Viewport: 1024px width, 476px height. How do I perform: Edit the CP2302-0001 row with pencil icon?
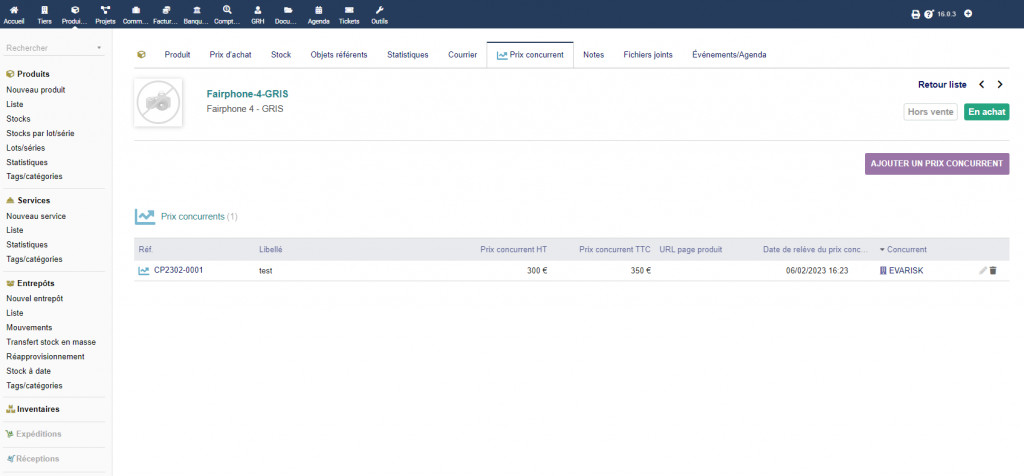tap(983, 270)
